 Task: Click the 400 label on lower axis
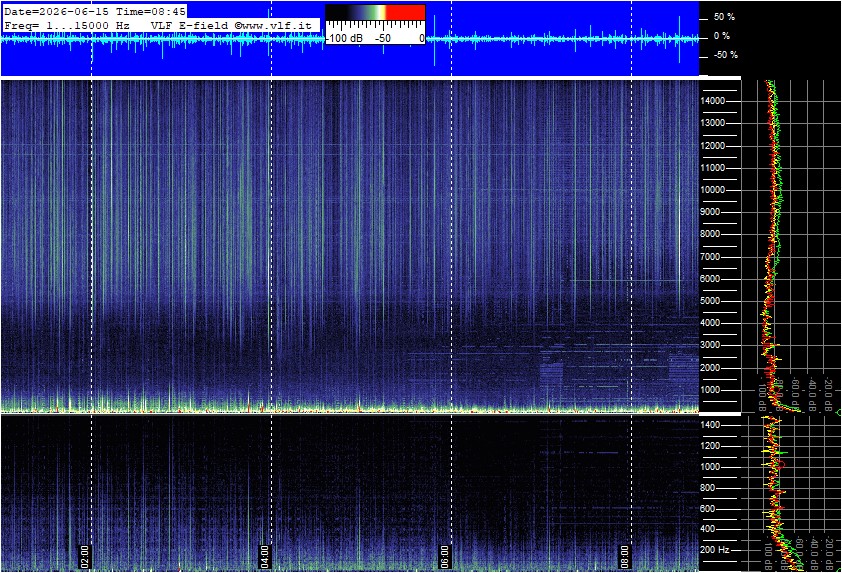pos(708,529)
